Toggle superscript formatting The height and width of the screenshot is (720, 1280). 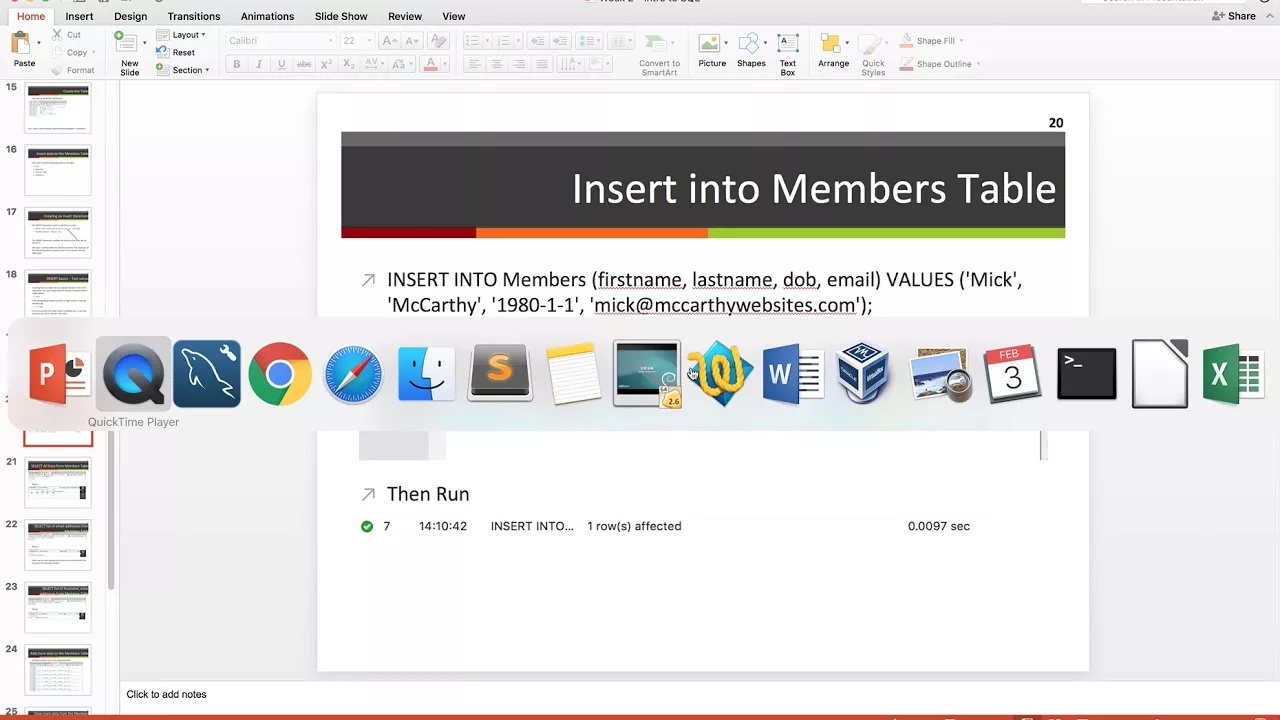pyautogui.click(x=327, y=64)
